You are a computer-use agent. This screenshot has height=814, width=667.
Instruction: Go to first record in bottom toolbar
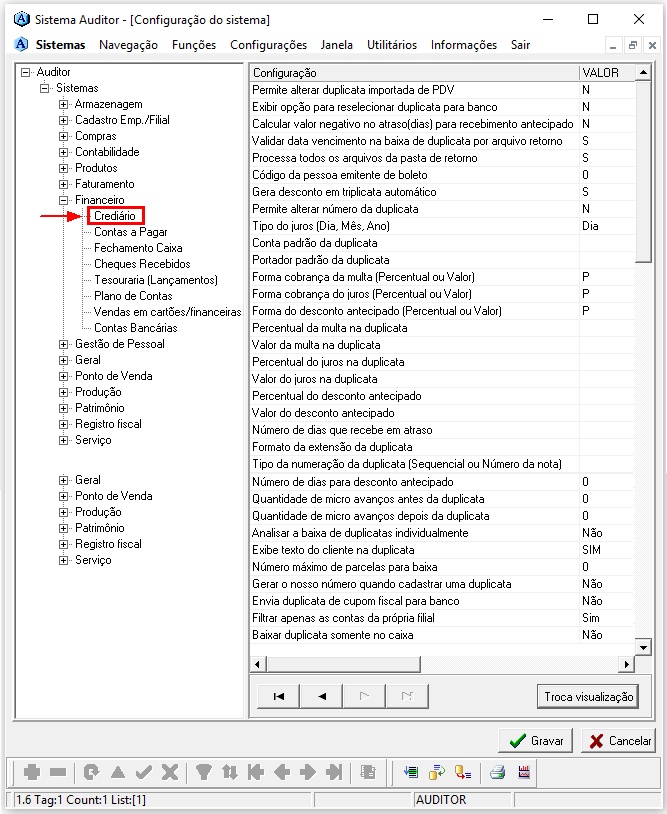coord(255,772)
